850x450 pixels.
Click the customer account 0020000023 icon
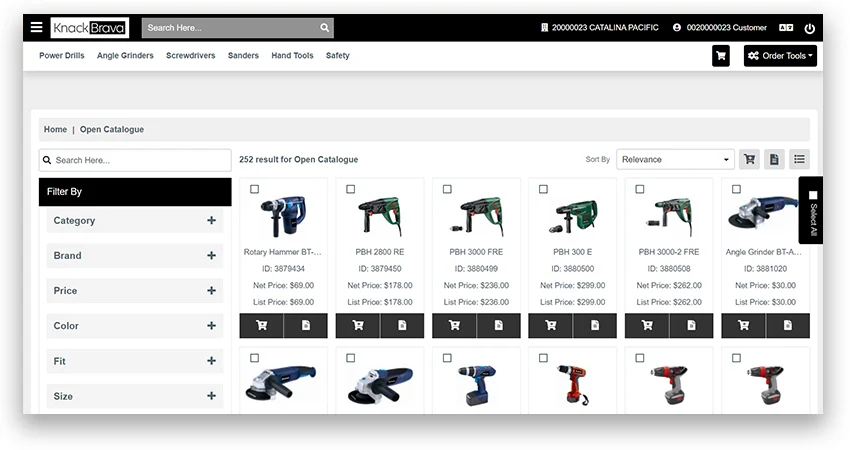coord(677,28)
